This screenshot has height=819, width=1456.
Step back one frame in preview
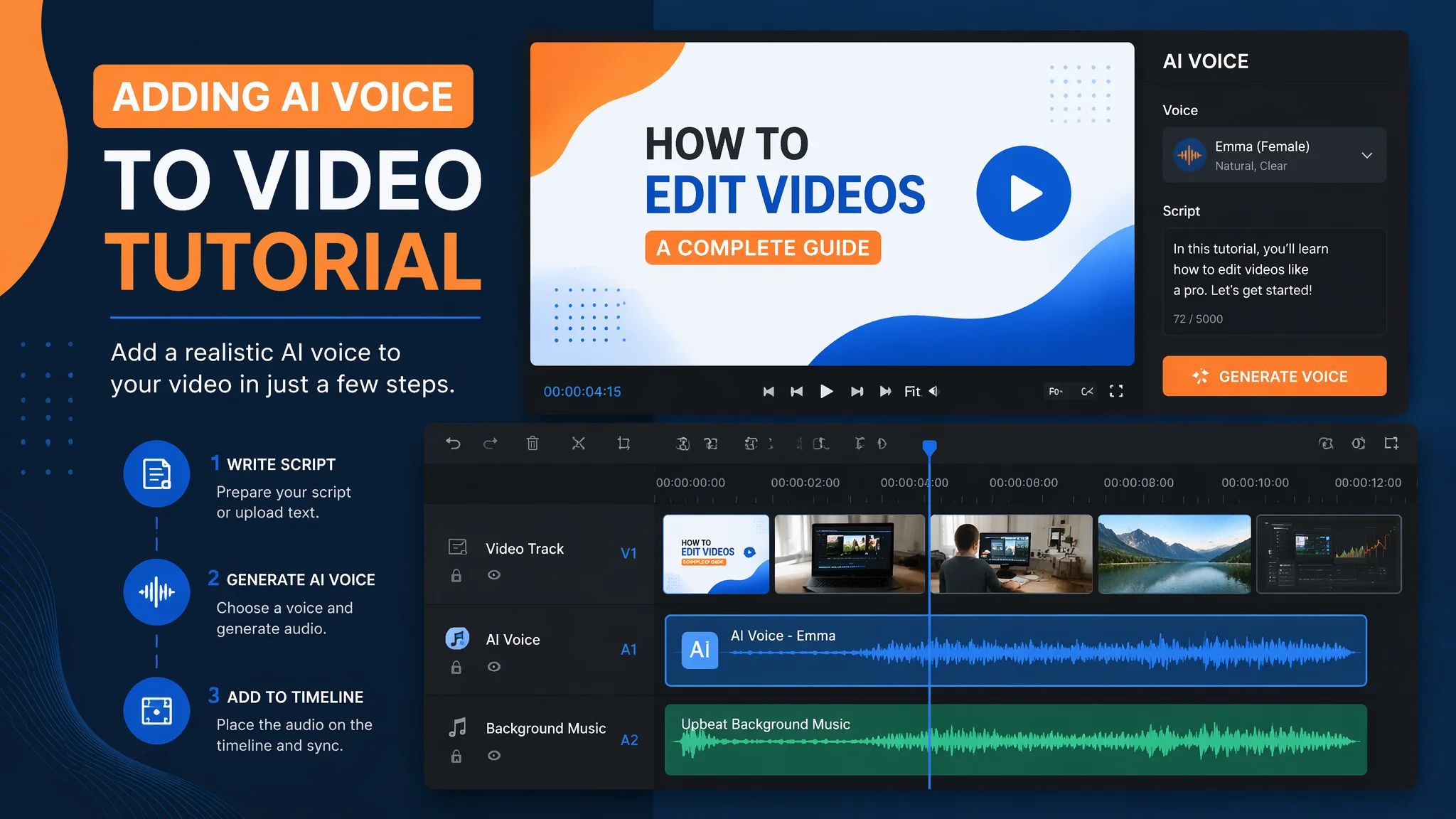point(797,391)
